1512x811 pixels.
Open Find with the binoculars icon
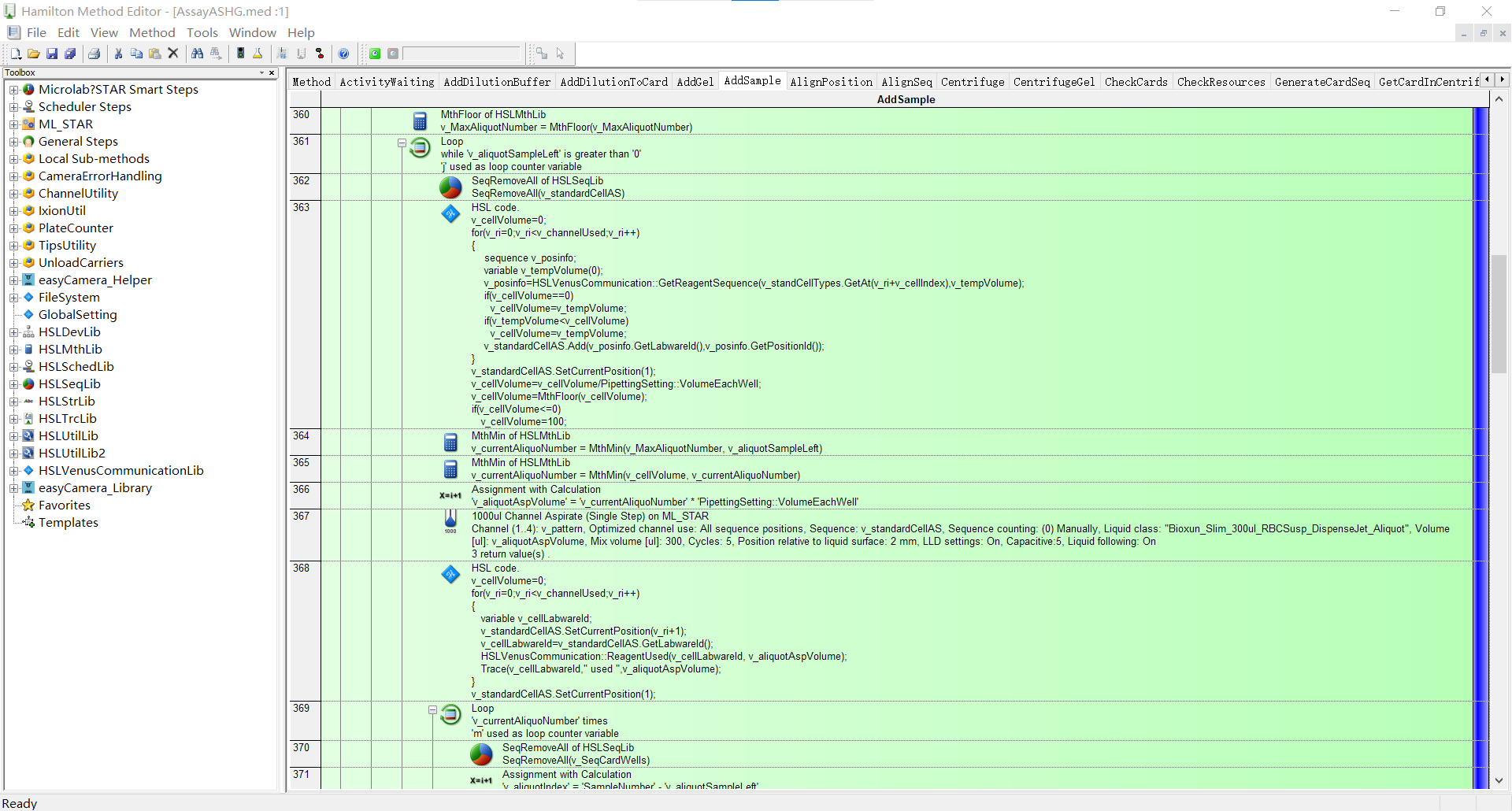[x=197, y=54]
